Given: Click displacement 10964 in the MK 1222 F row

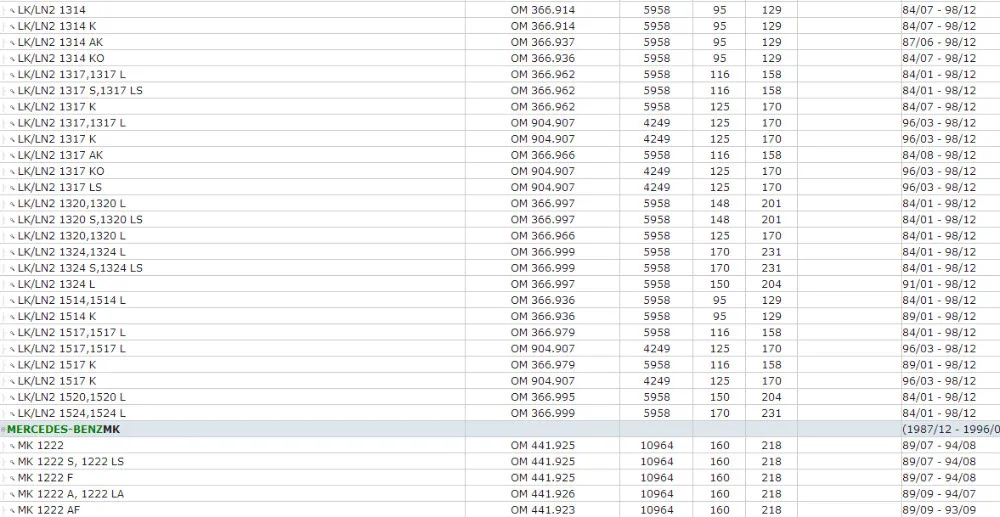Looking at the screenshot, I should pos(656,478).
